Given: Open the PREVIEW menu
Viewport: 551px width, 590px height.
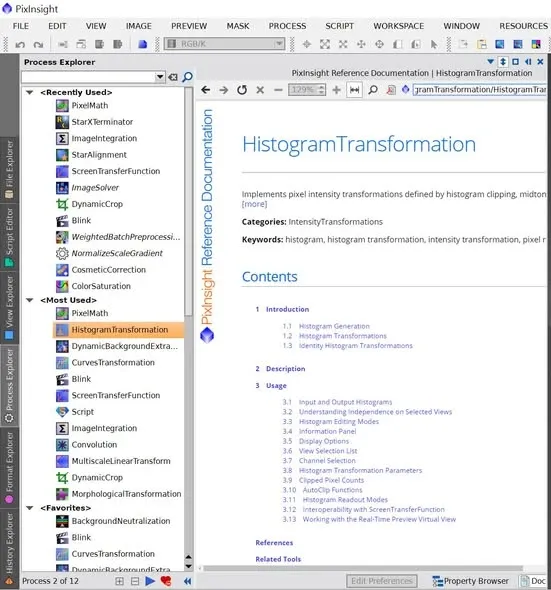Looking at the screenshot, I should (189, 26).
